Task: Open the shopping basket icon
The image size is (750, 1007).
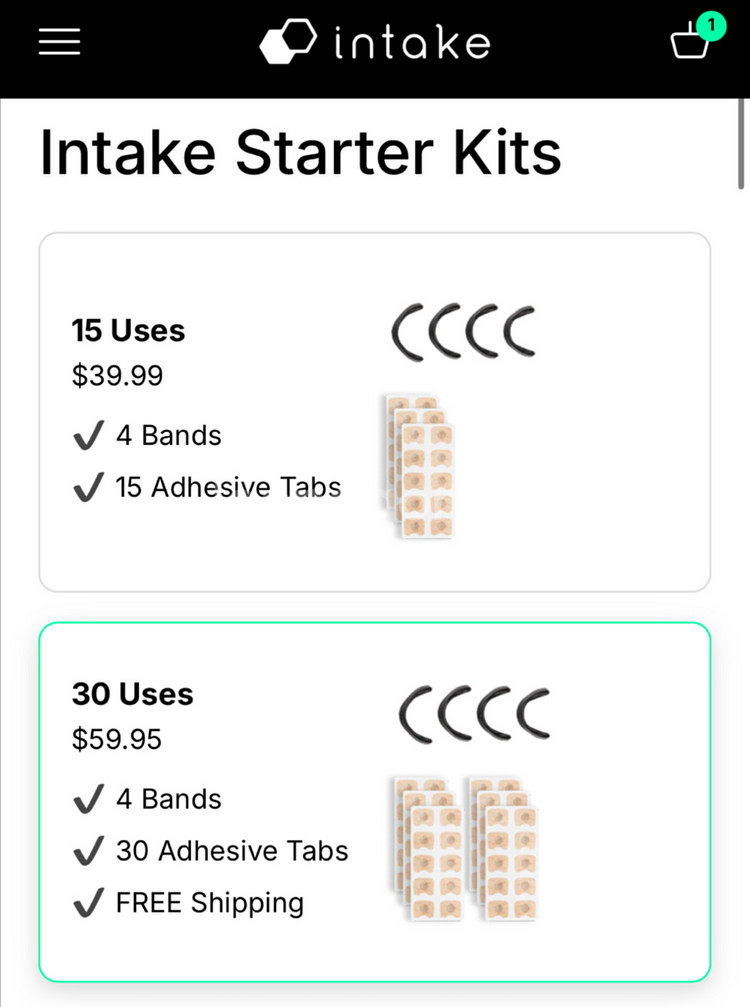Action: pos(689,42)
